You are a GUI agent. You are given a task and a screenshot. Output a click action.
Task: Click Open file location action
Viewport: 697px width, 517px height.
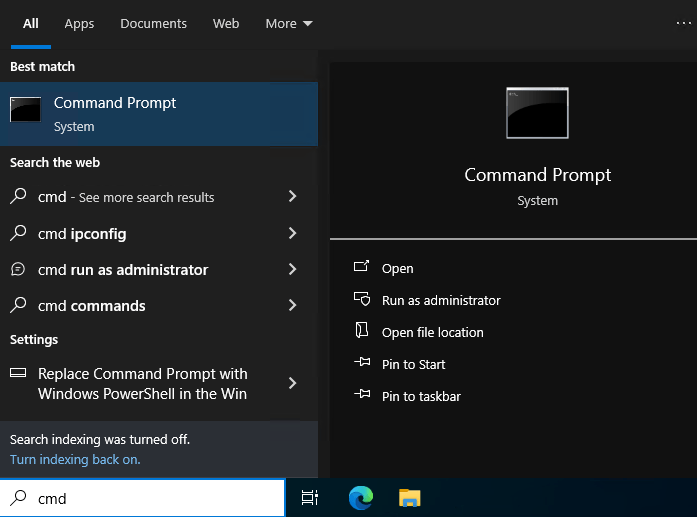(x=433, y=333)
